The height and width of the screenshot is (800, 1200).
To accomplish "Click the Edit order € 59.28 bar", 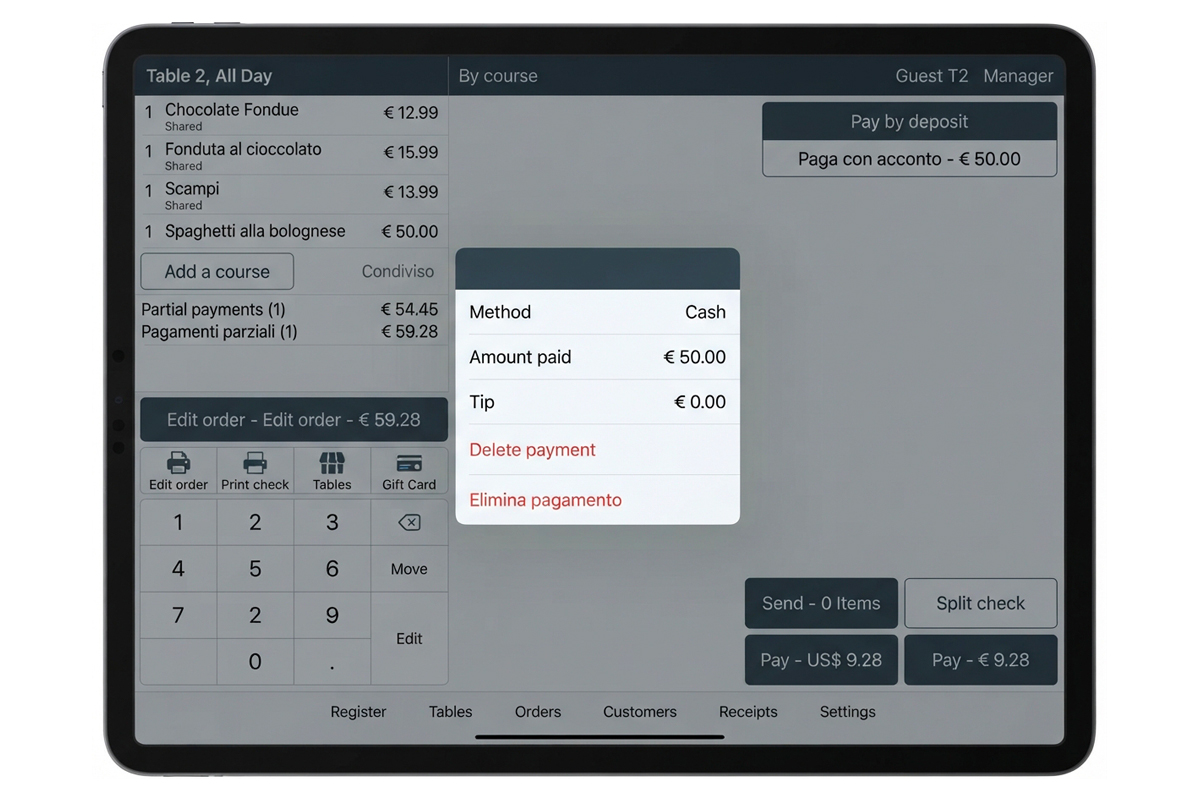I will pos(294,420).
